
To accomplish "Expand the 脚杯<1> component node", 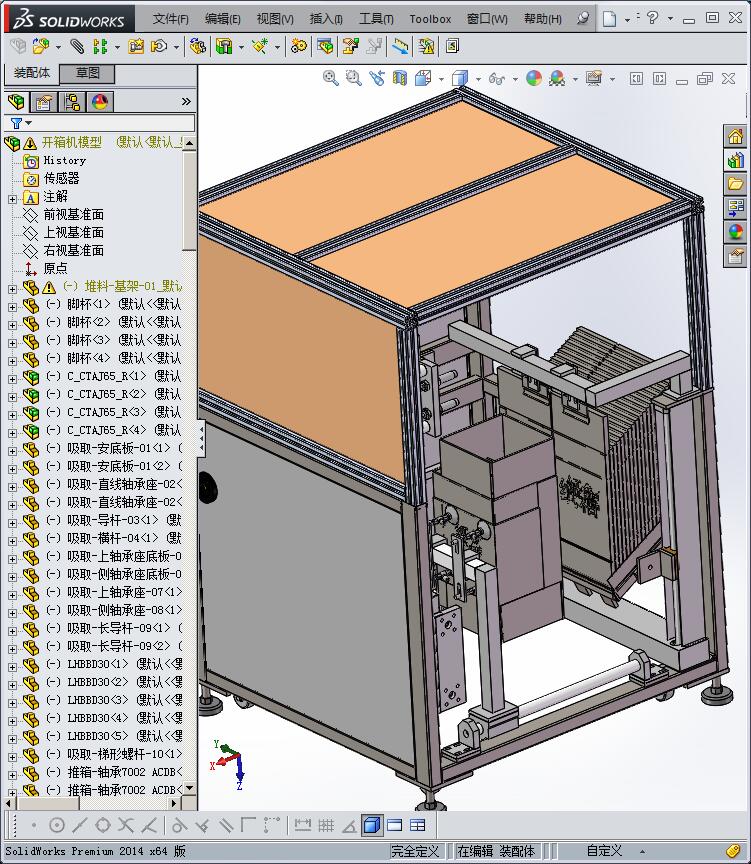I will pyautogui.click(x=13, y=307).
